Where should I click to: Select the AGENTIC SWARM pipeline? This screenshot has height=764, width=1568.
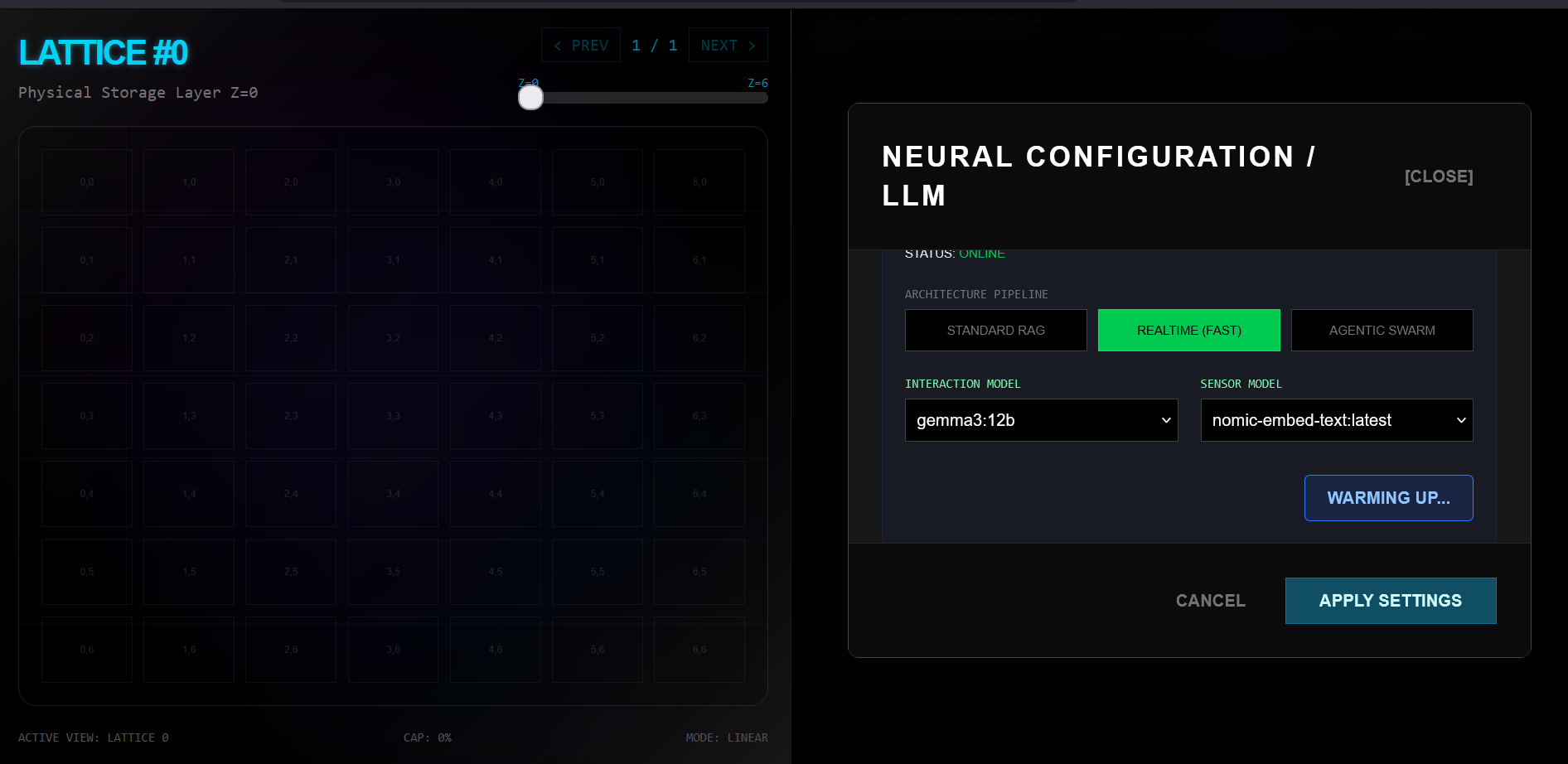click(1382, 330)
